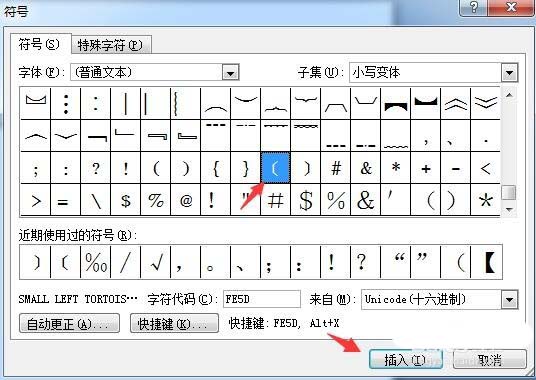Choose the small equals sign symbol
The width and height of the screenshot is (536, 380).
click(x=66, y=200)
